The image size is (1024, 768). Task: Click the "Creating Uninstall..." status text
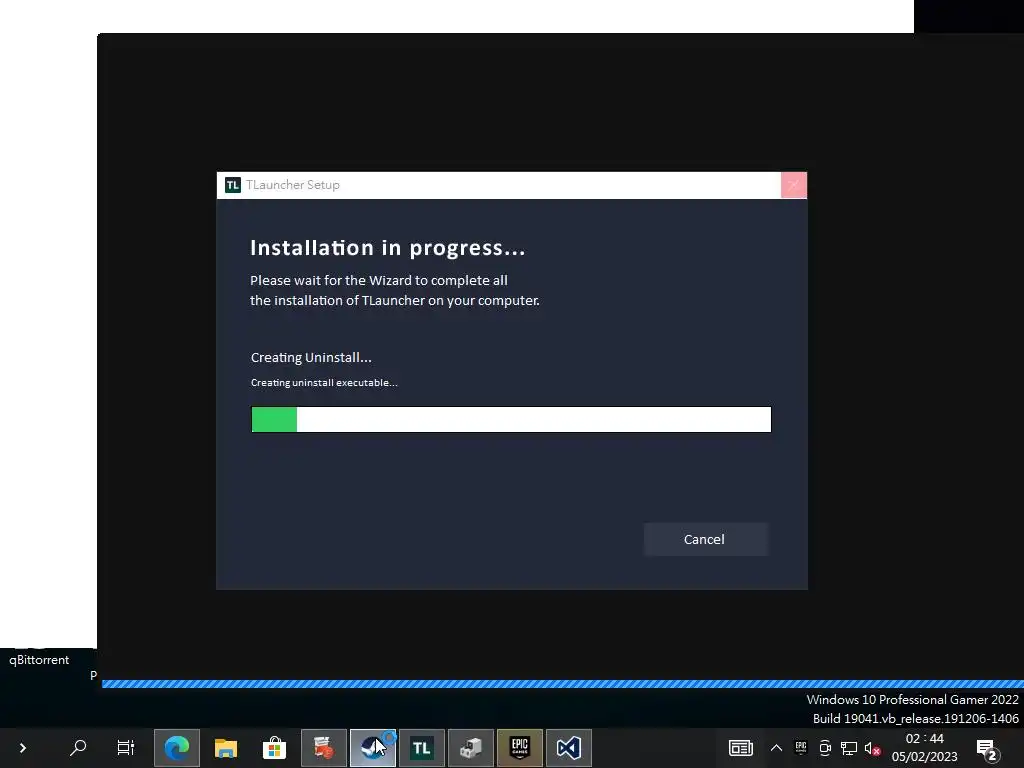[x=311, y=358]
